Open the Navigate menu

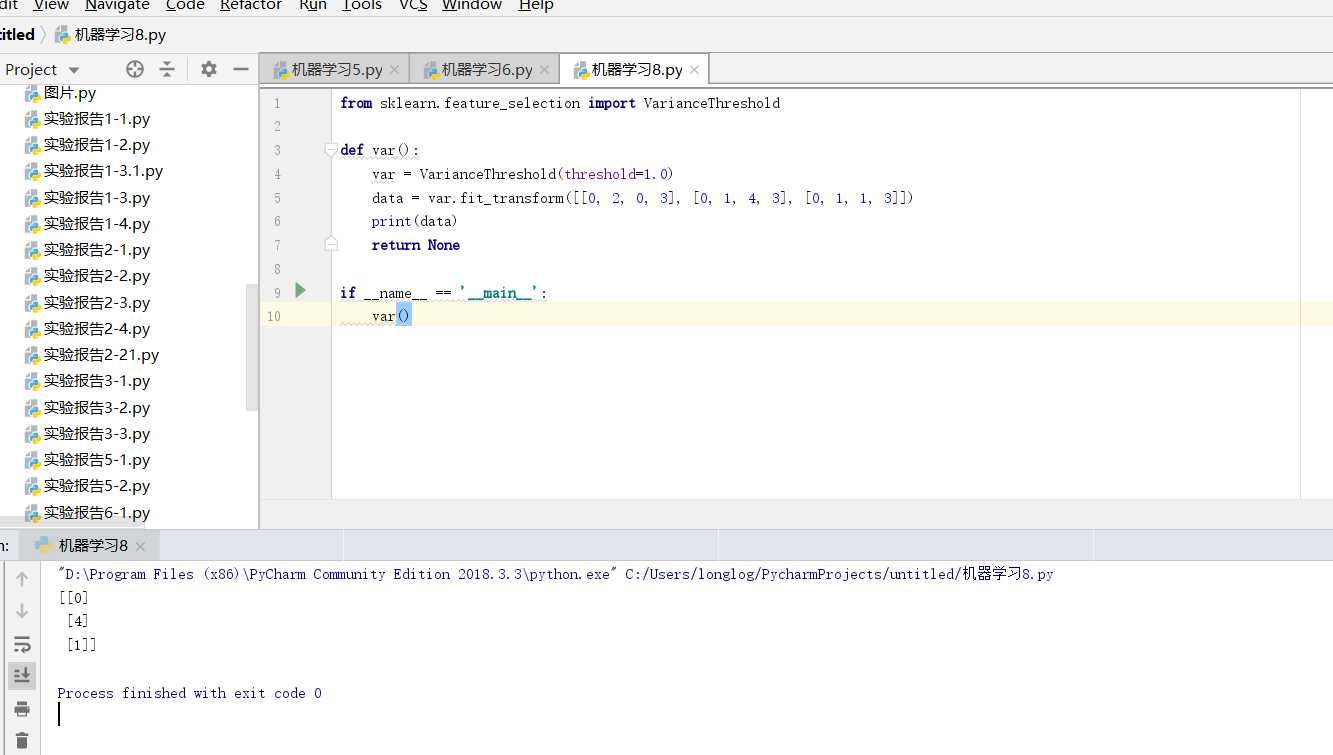click(117, 6)
